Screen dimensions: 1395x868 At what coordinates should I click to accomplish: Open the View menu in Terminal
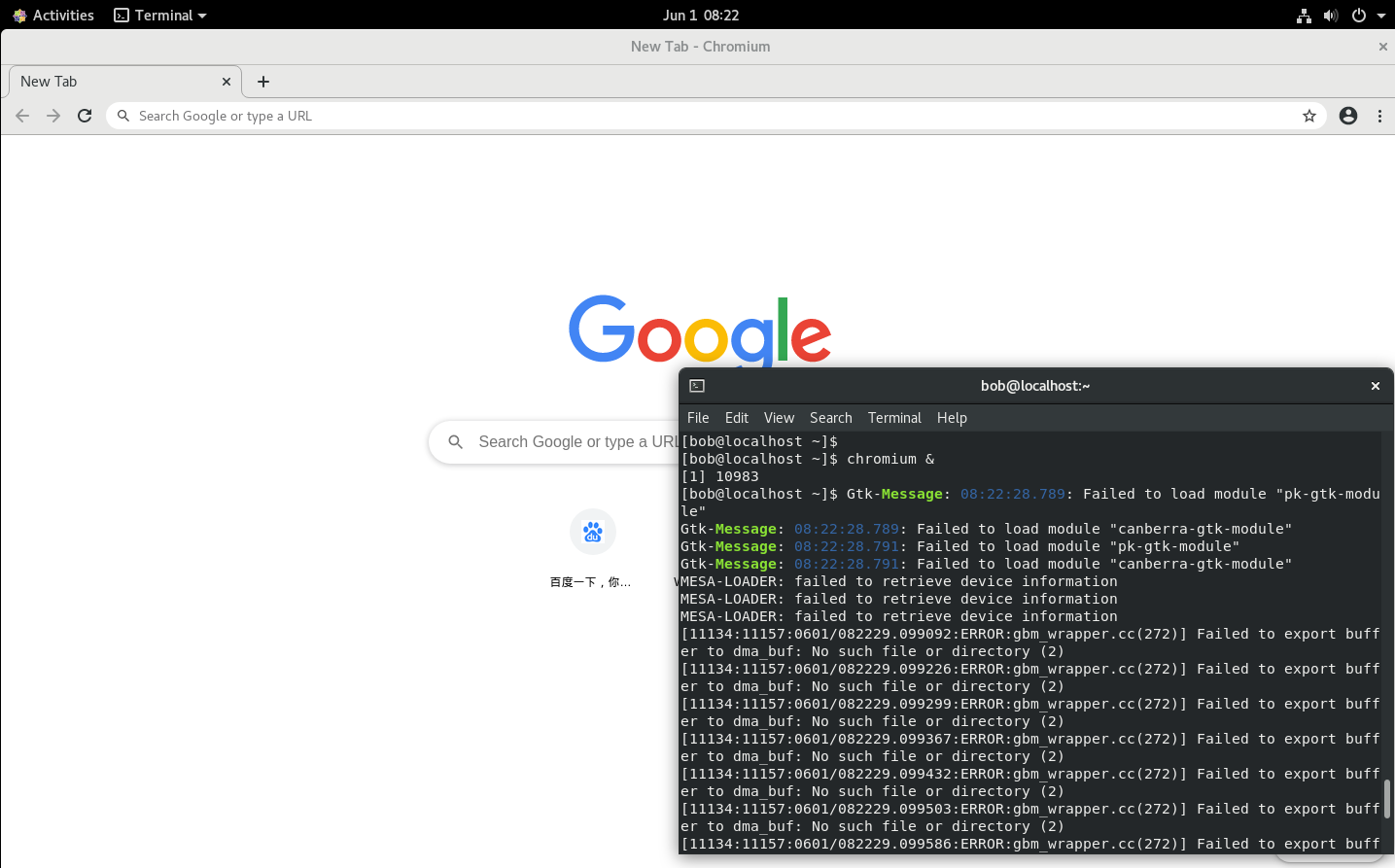779,418
